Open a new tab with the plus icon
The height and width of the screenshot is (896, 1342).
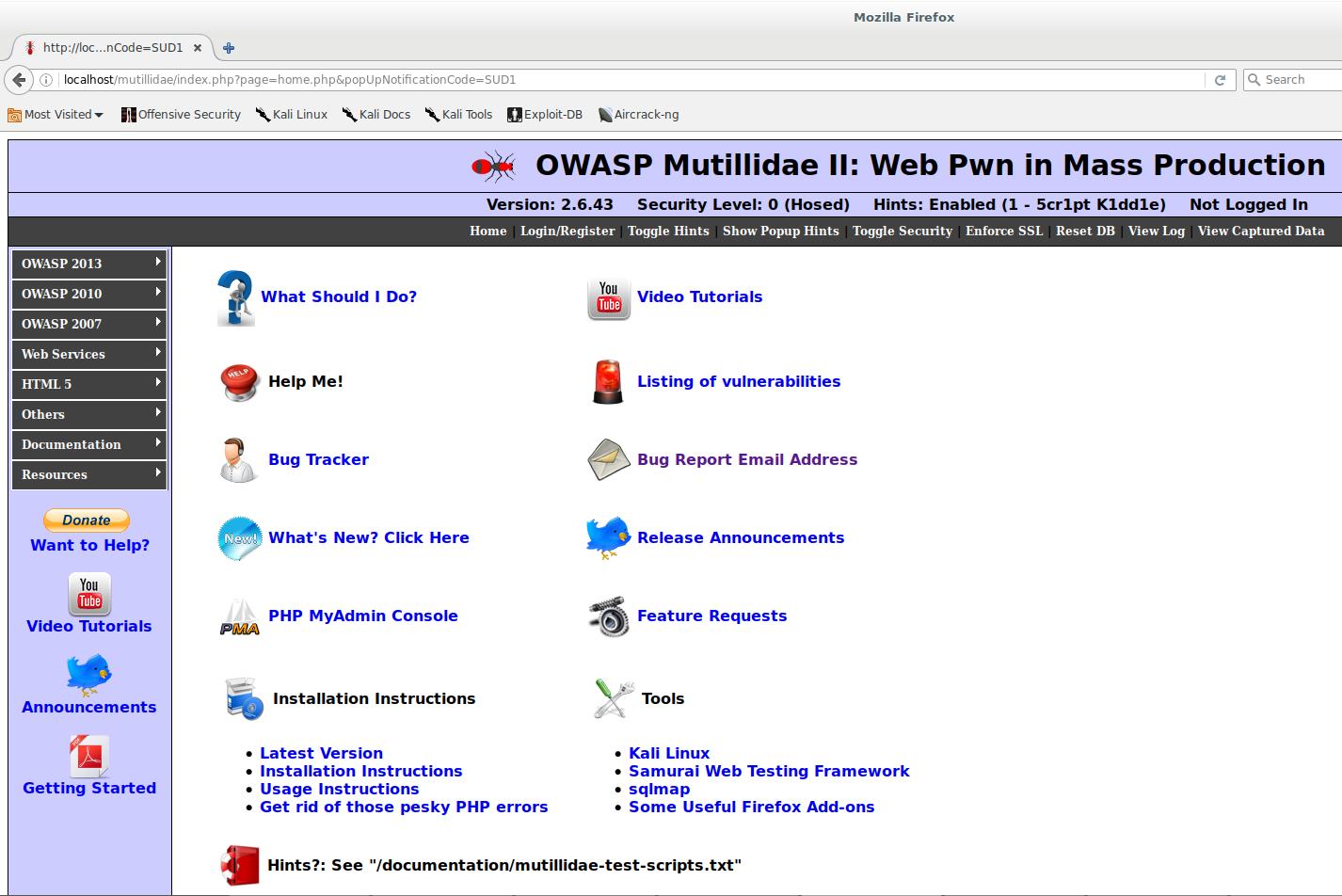tap(228, 47)
